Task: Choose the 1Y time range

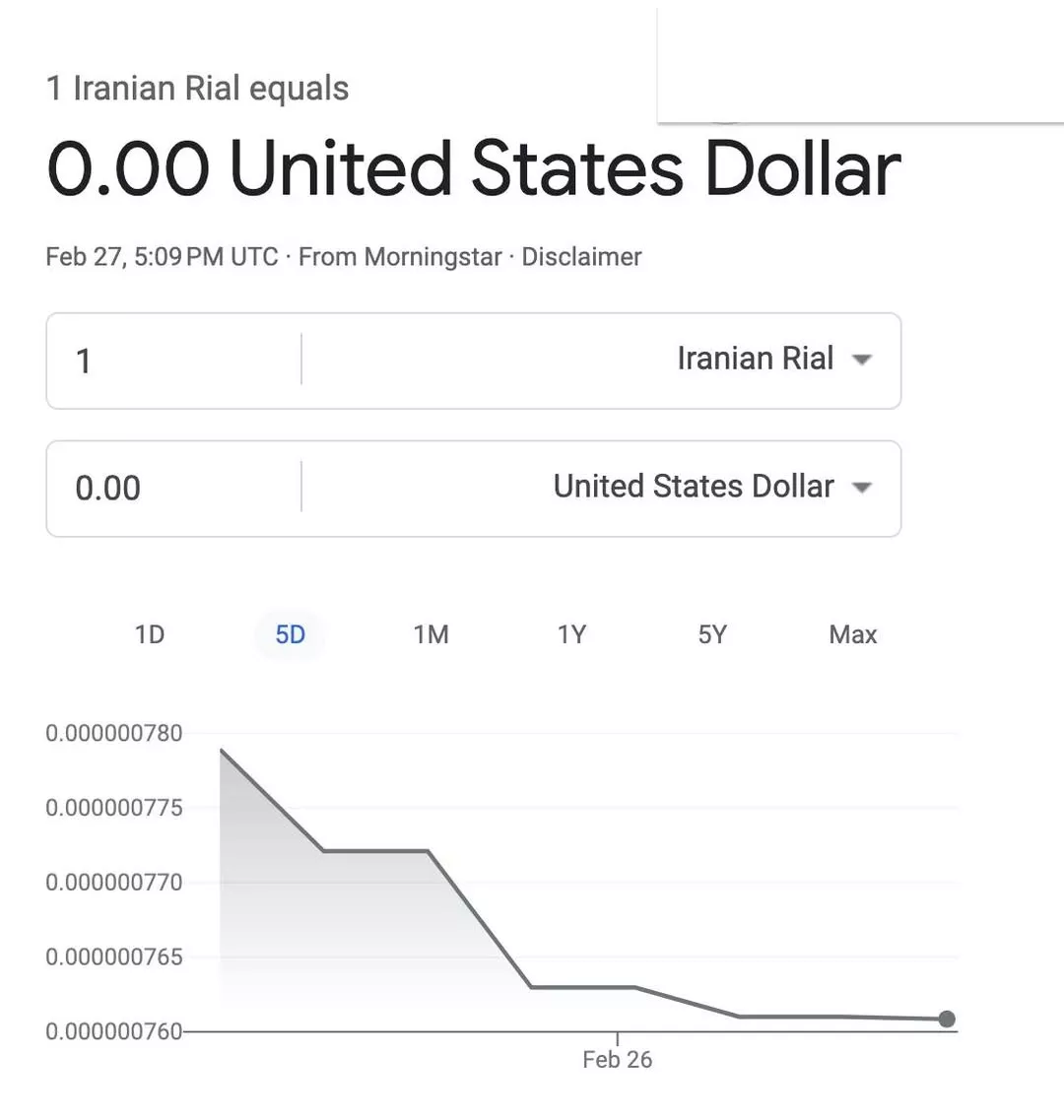Action: coord(571,634)
